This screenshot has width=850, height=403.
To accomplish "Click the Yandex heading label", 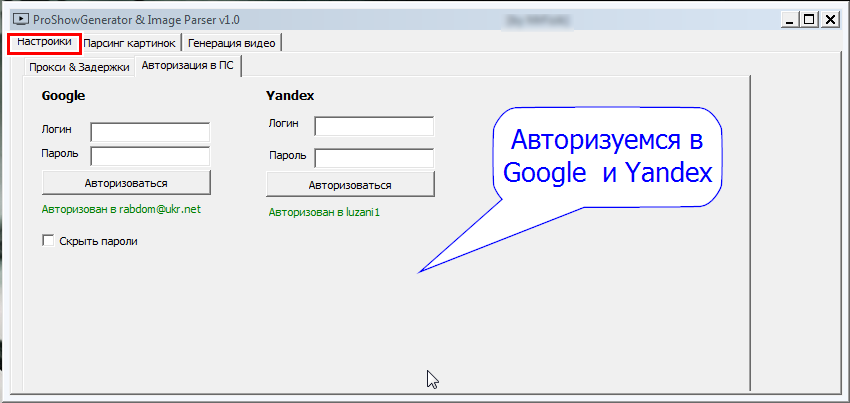I will tap(290, 96).
